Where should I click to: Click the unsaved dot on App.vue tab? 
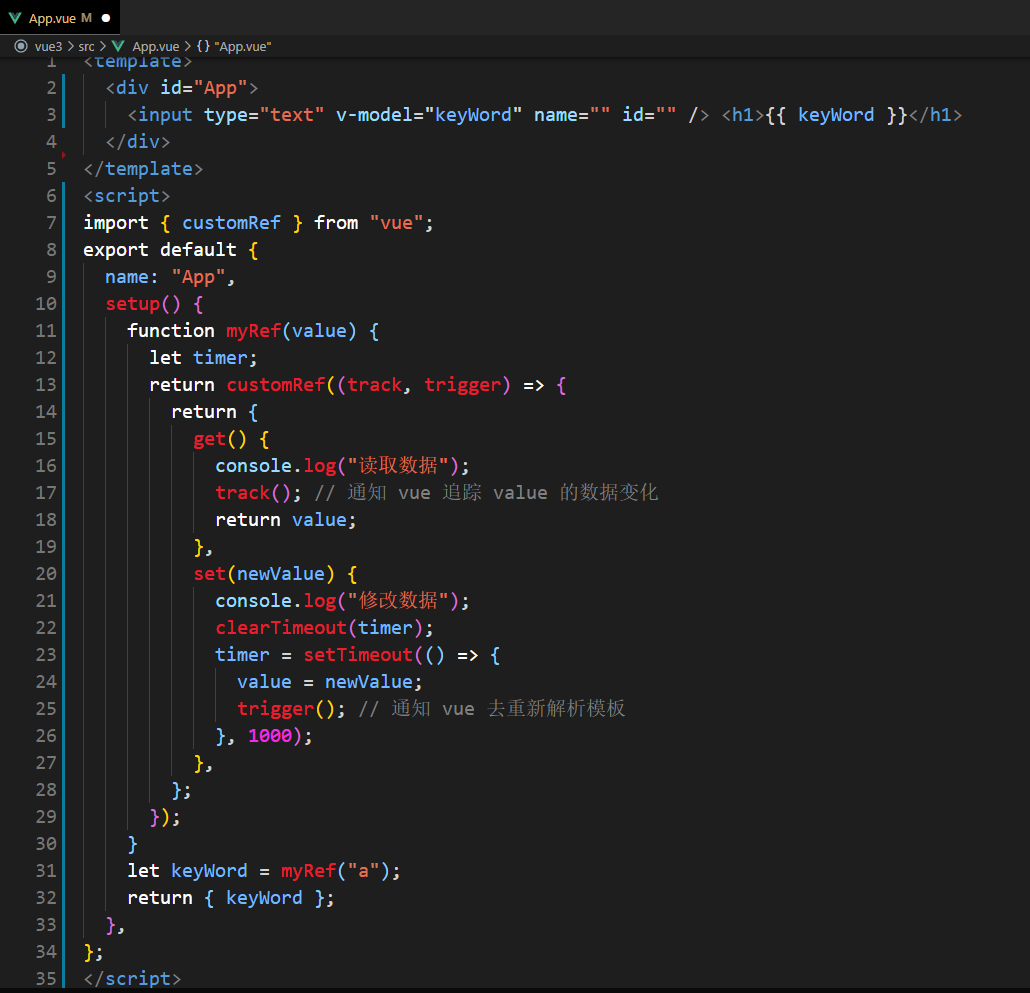click(x=106, y=18)
